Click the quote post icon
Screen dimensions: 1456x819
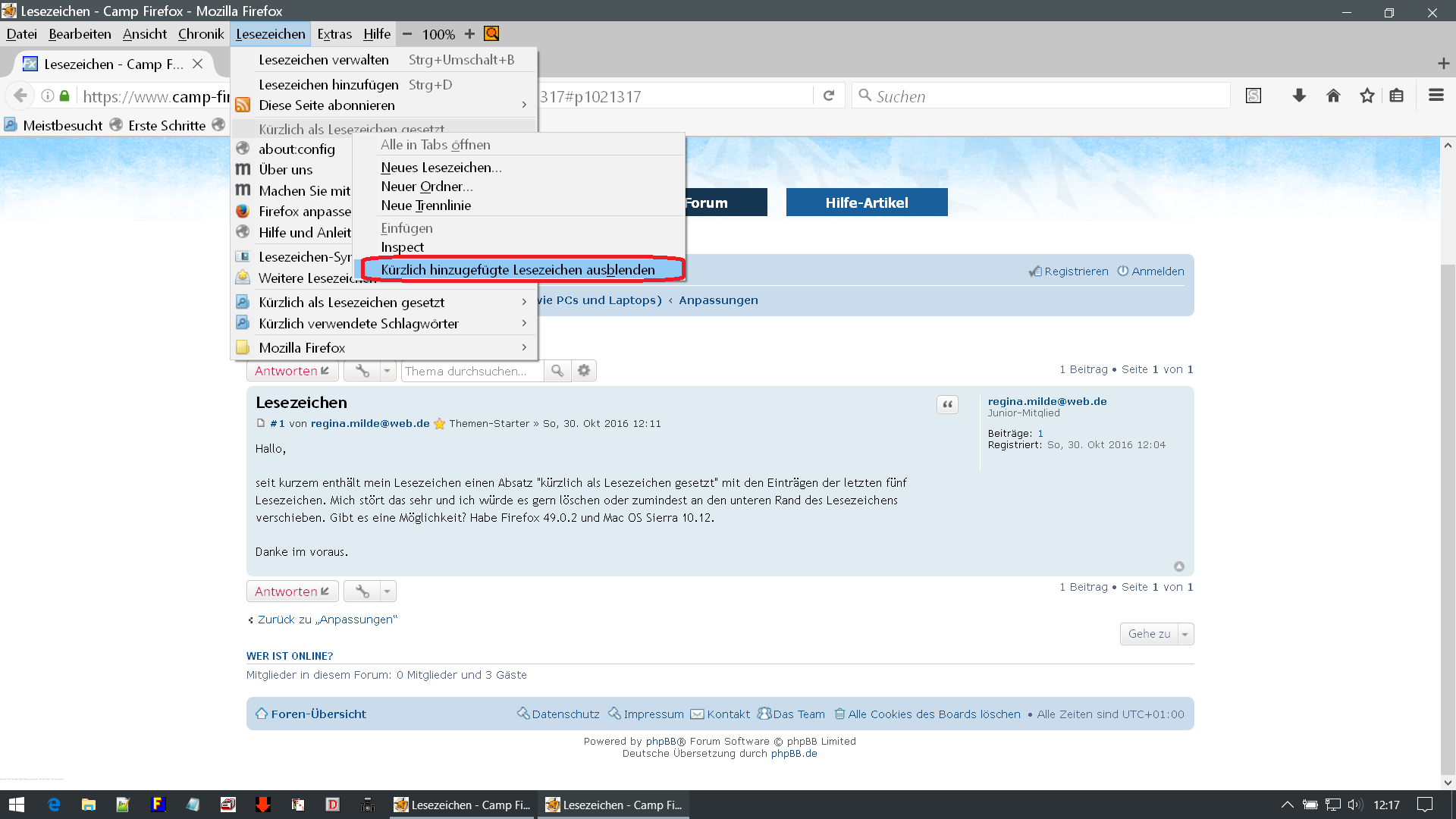point(947,404)
